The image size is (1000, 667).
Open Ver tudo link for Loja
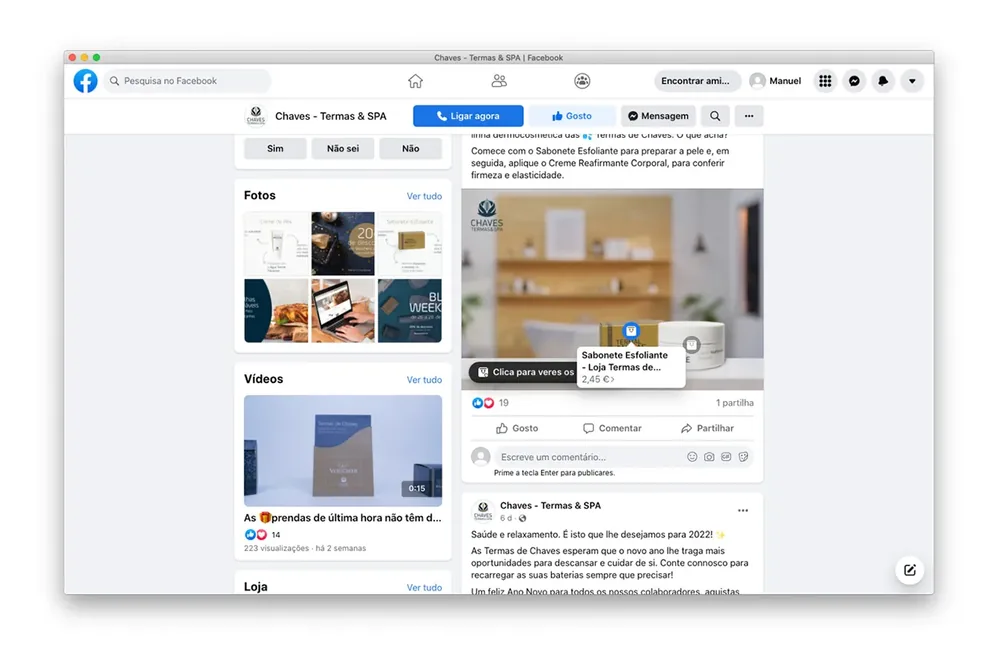click(424, 588)
